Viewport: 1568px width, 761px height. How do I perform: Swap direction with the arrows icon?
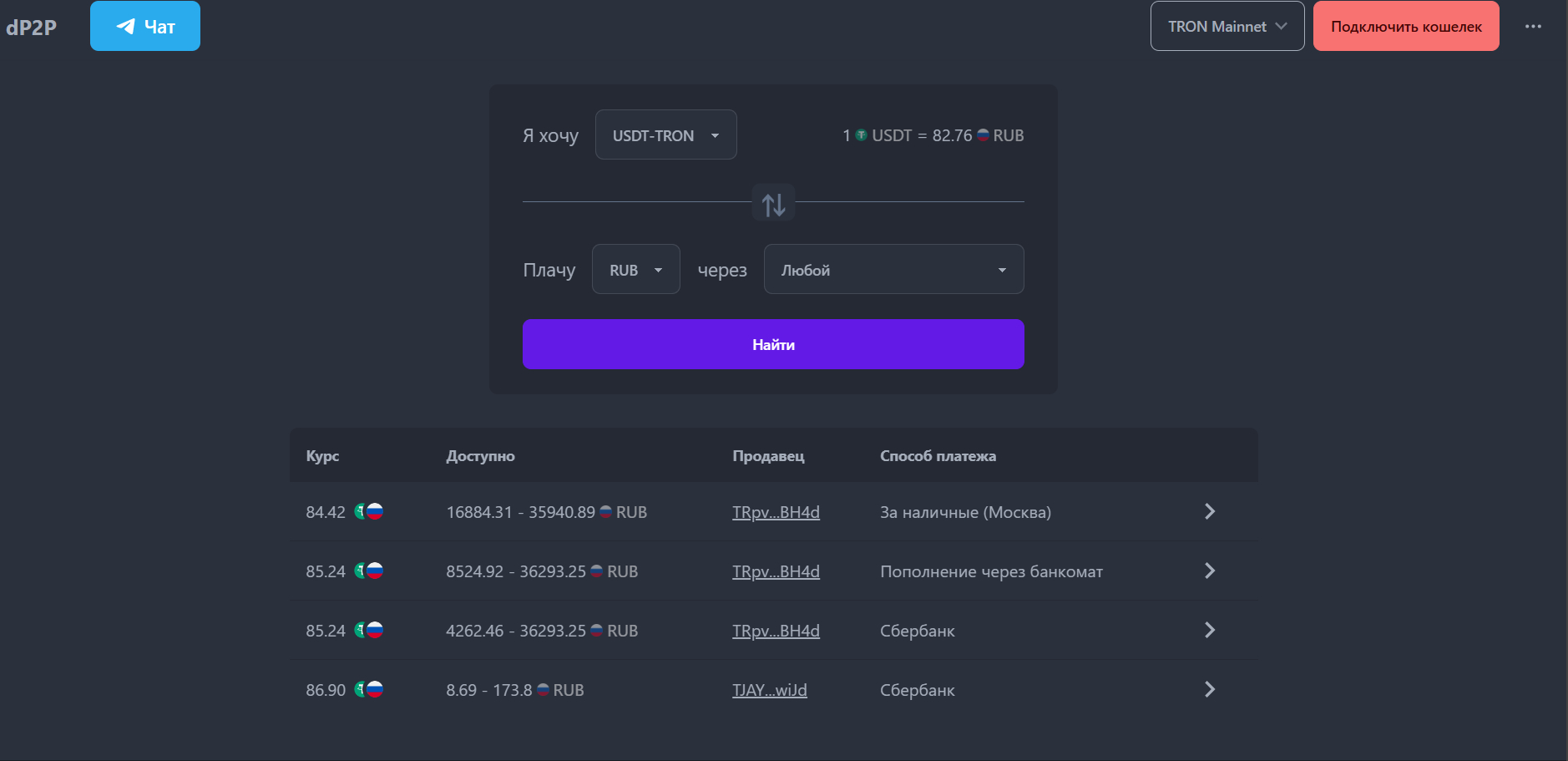(x=773, y=203)
